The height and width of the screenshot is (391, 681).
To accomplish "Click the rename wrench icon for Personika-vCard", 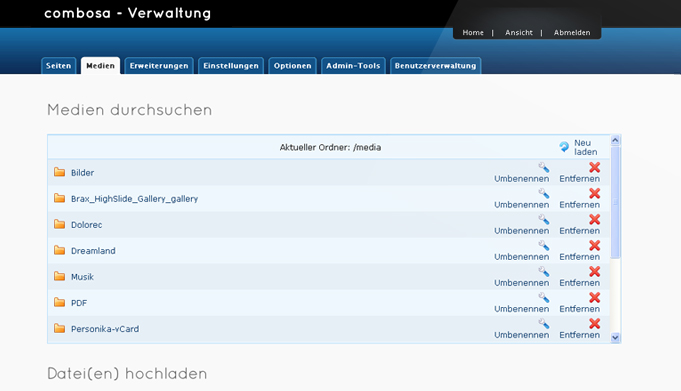I will [x=544, y=324].
